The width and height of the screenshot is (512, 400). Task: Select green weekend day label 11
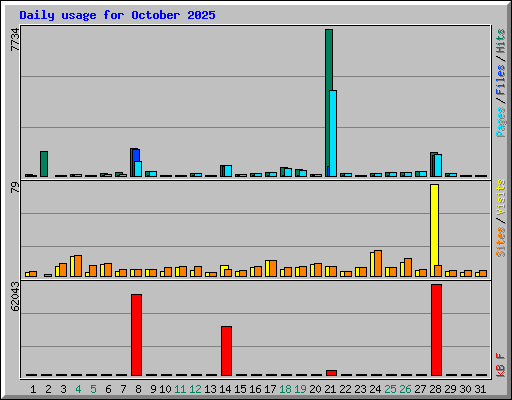(x=180, y=389)
